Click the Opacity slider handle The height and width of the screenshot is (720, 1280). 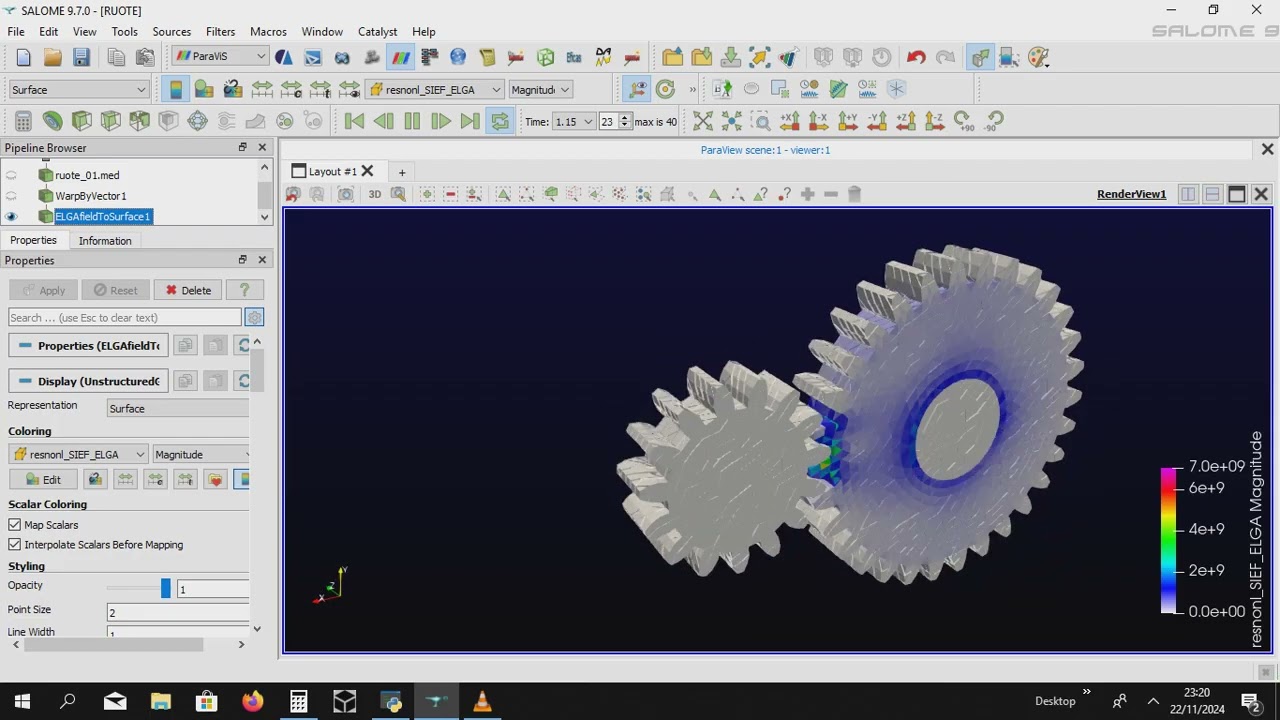pos(165,589)
